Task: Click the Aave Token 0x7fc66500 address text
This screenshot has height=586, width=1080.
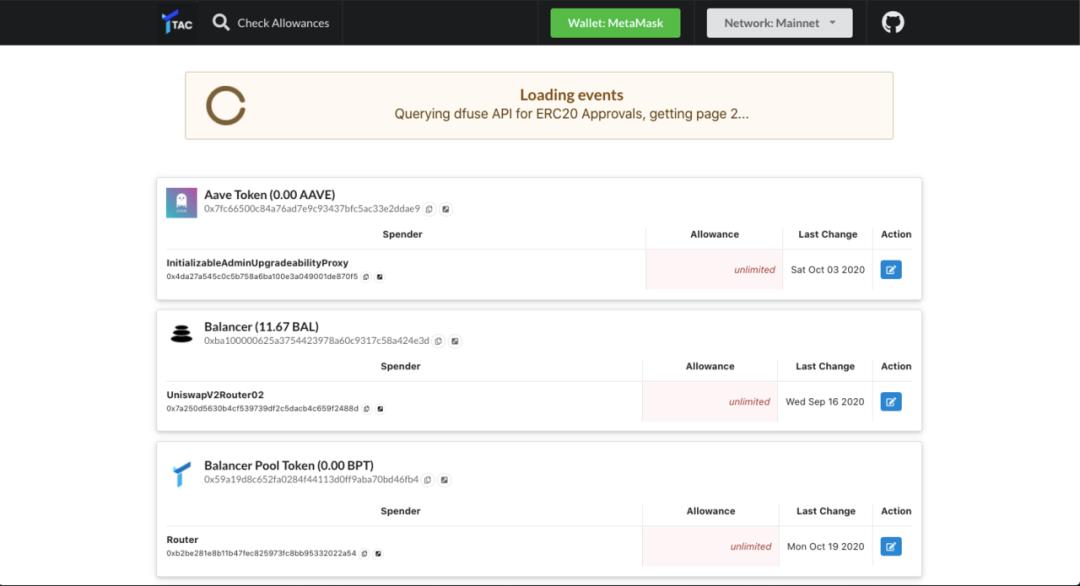Action: (311, 209)
